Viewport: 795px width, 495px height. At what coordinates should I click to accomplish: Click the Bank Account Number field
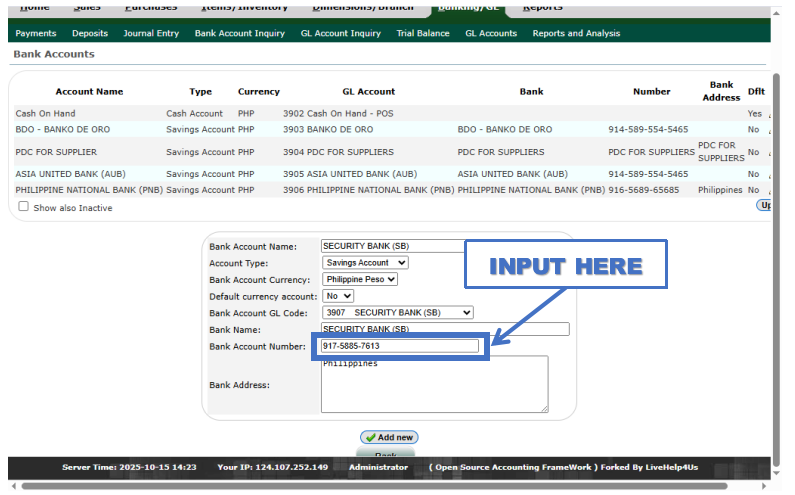pos(400,346)
